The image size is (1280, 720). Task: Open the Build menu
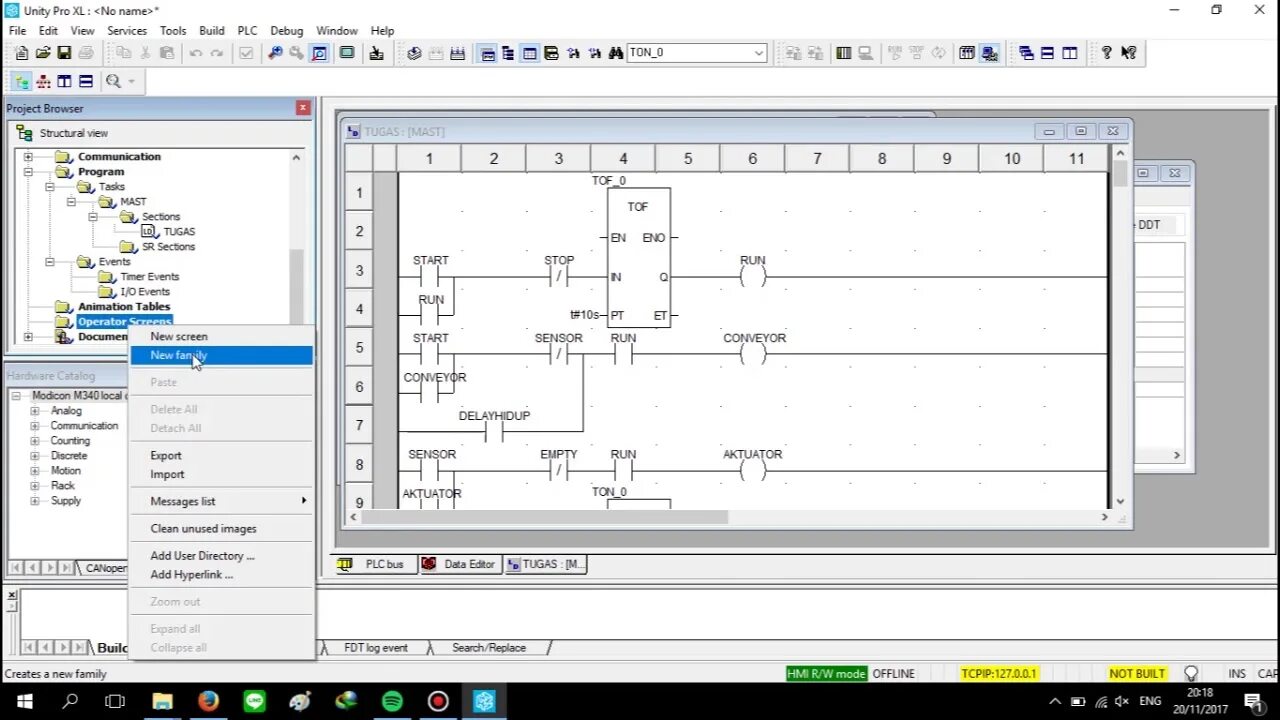click(211, 31)
